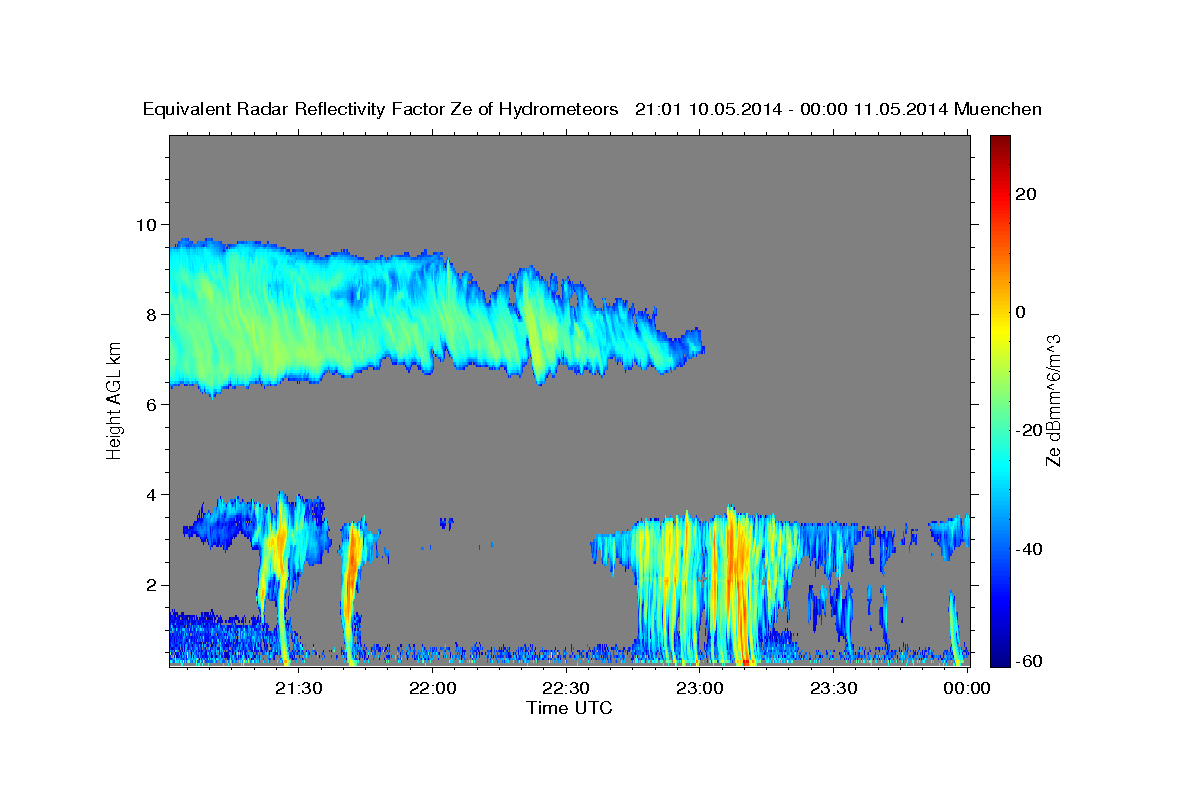Click the colorbar value '-60'
This screenshot has width=1200, height=800.
[x=1028, y=660]
